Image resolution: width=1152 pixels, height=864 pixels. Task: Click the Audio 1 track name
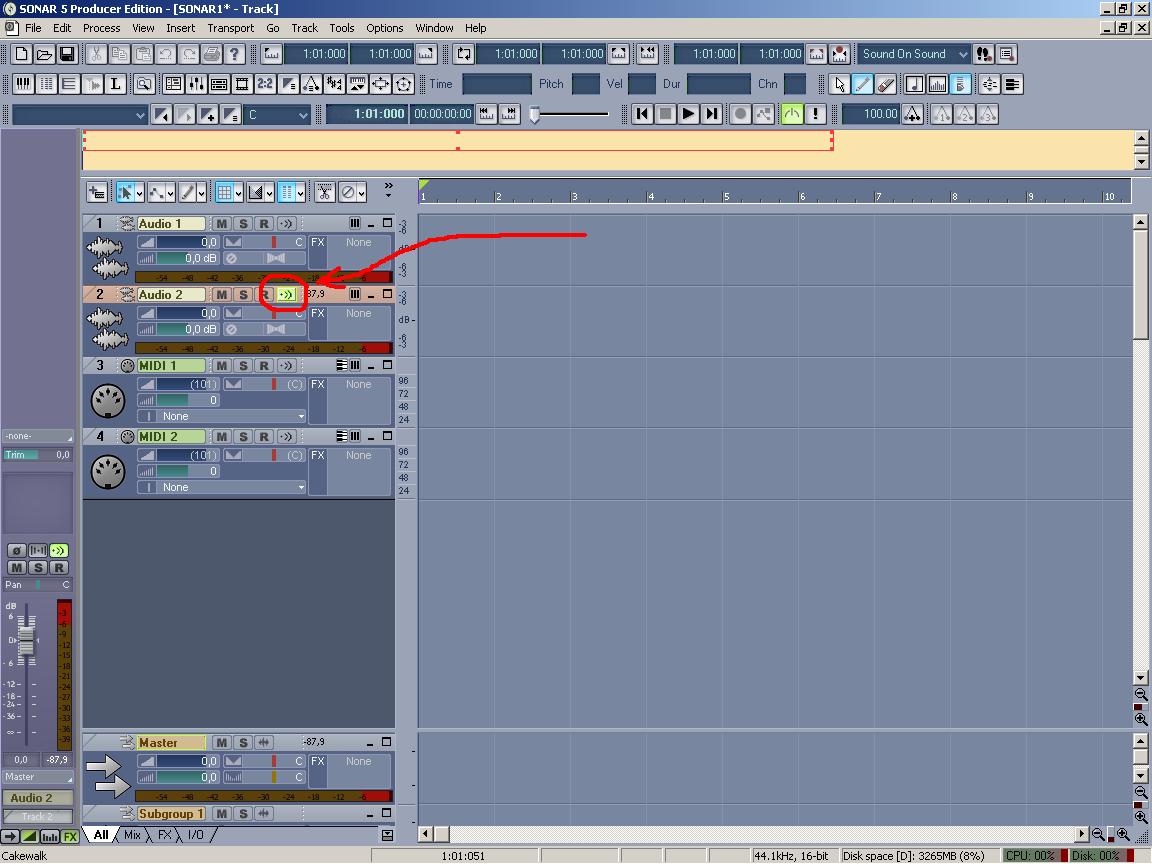click(170, 223)
